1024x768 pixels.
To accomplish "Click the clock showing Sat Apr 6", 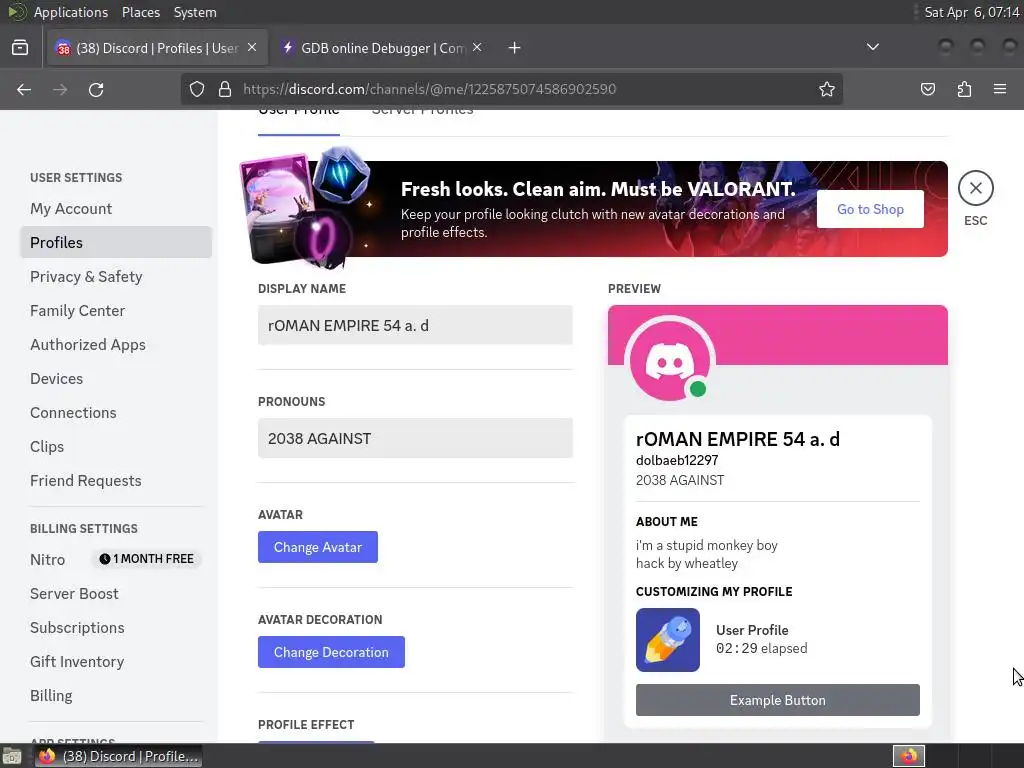I will pos(971,12).
